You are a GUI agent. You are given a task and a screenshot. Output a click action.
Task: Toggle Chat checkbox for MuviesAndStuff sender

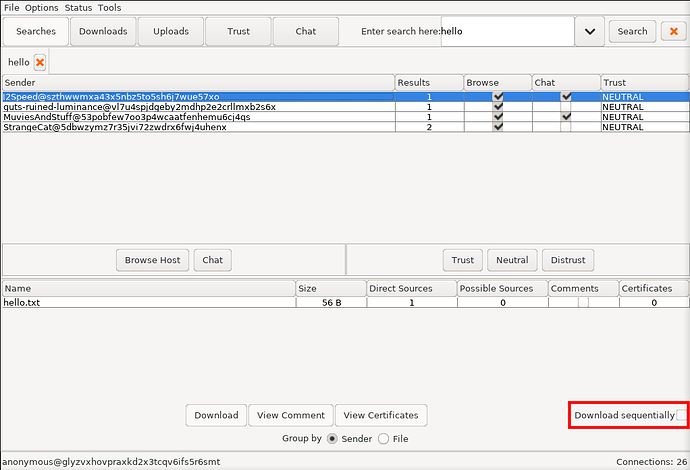[566, 117]
